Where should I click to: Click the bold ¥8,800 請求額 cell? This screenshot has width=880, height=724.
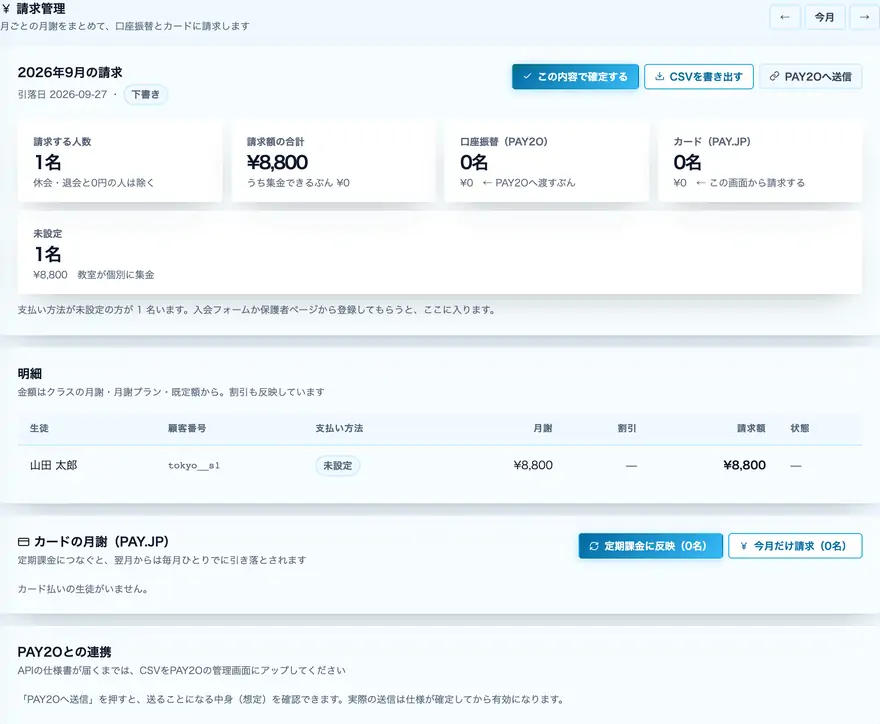pos(744,465)
